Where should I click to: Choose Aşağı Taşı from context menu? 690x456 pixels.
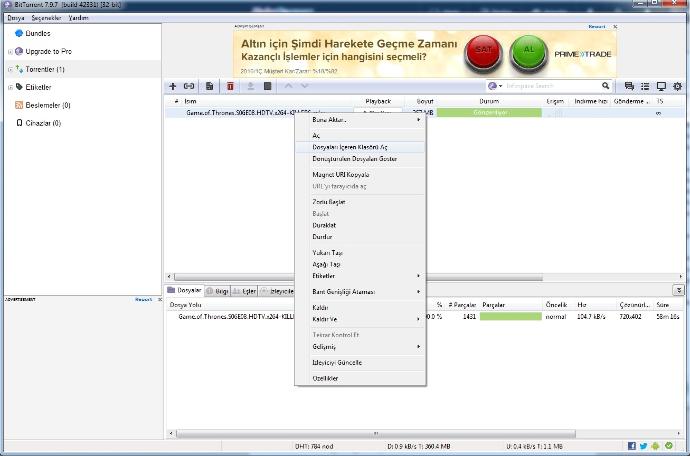coord(360,265)
